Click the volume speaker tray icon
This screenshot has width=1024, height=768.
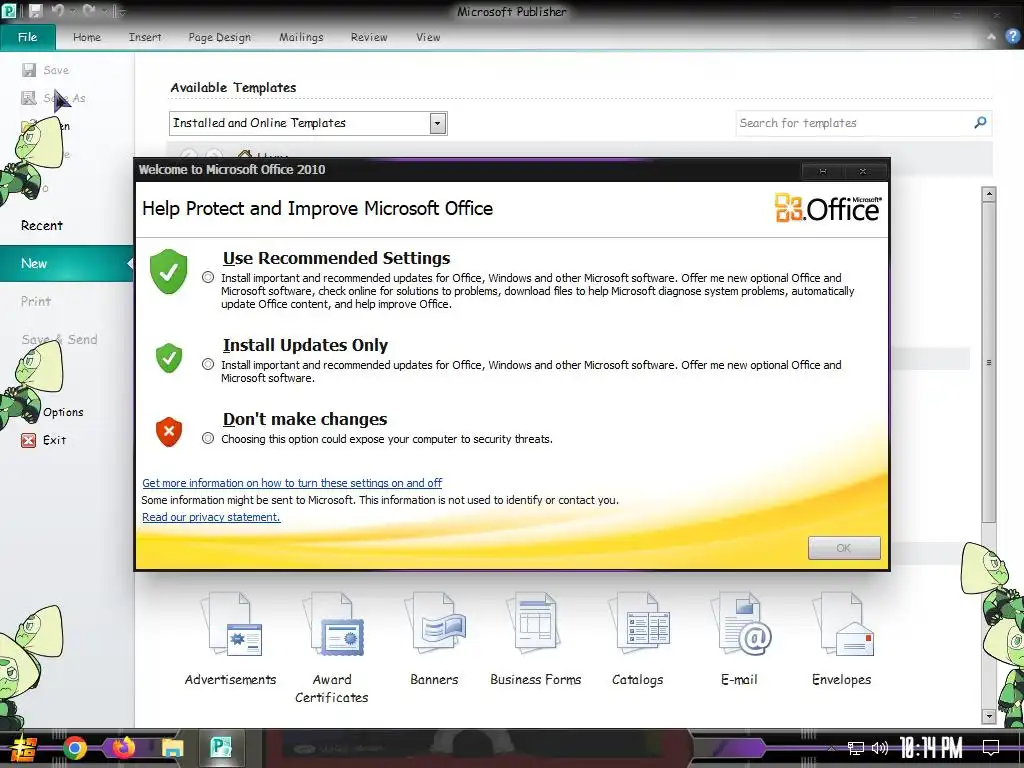coord(879,748)
